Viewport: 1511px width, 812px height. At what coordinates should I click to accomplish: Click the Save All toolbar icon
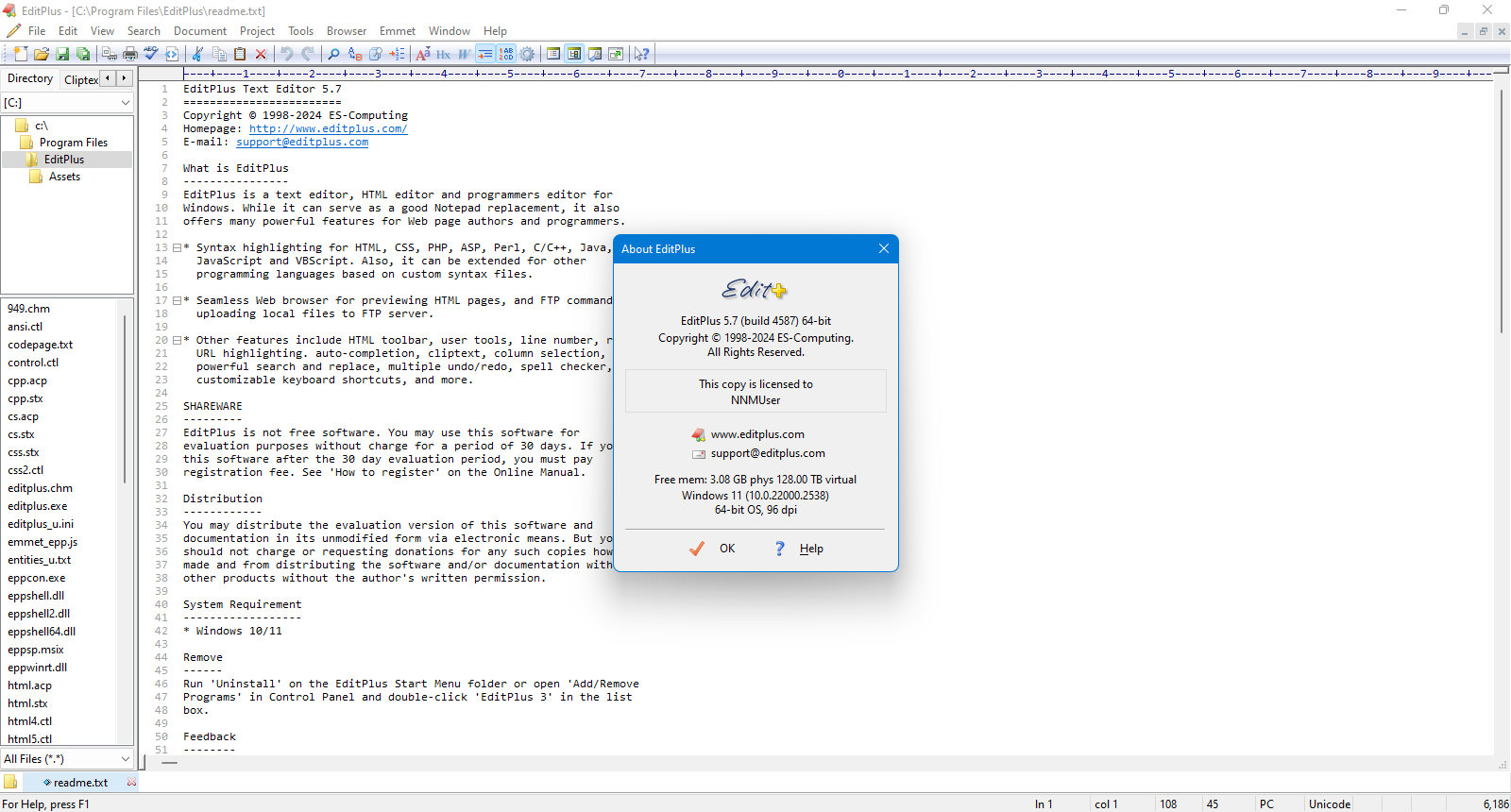click(x=83, y=54)
